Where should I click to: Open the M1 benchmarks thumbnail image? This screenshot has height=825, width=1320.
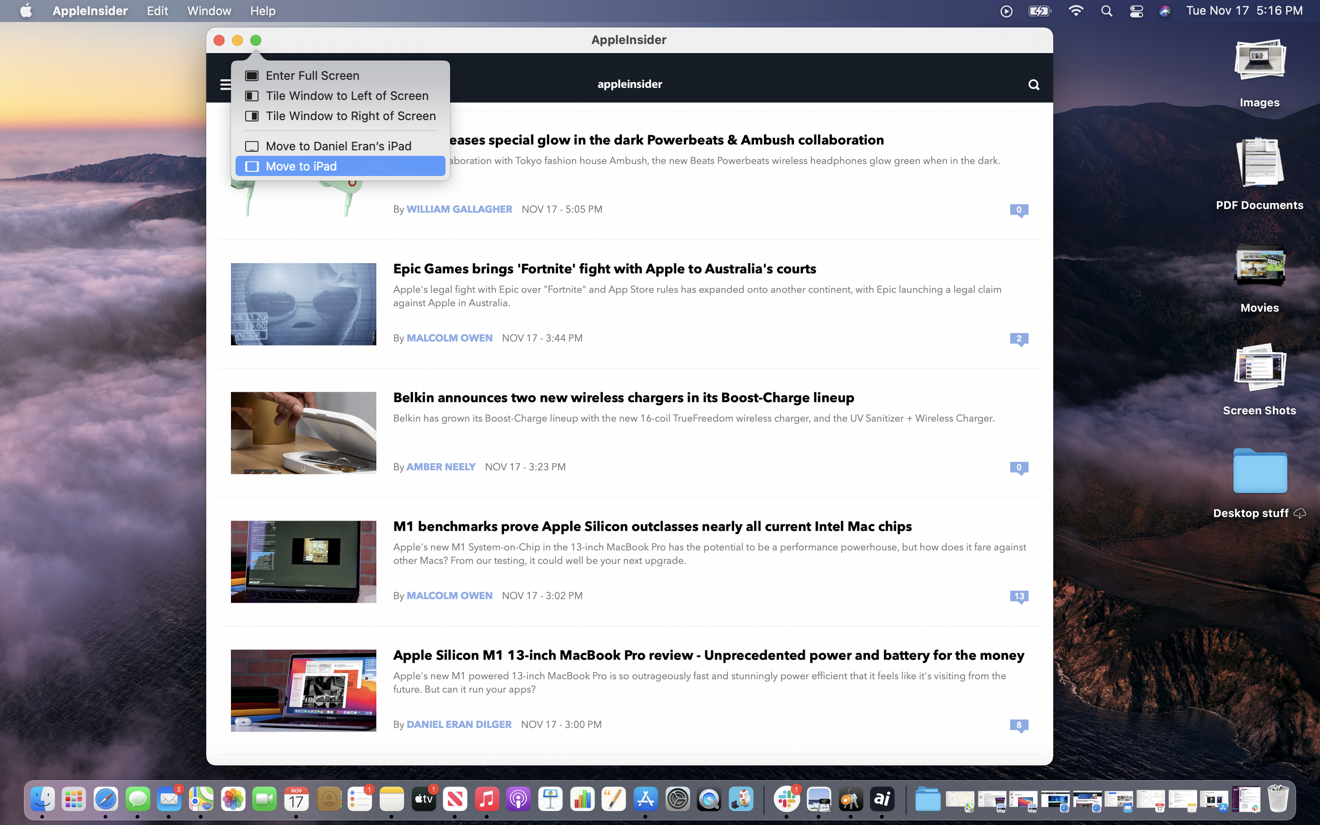click(x=303, y=562)
